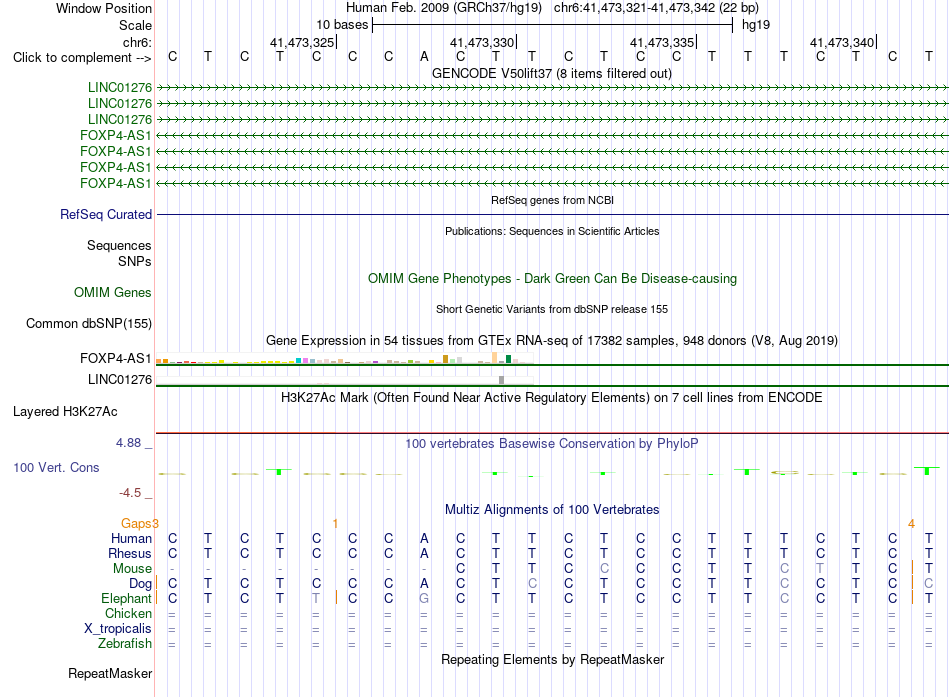Select the 'X_tropicalis' species row label

click(118, 629)
